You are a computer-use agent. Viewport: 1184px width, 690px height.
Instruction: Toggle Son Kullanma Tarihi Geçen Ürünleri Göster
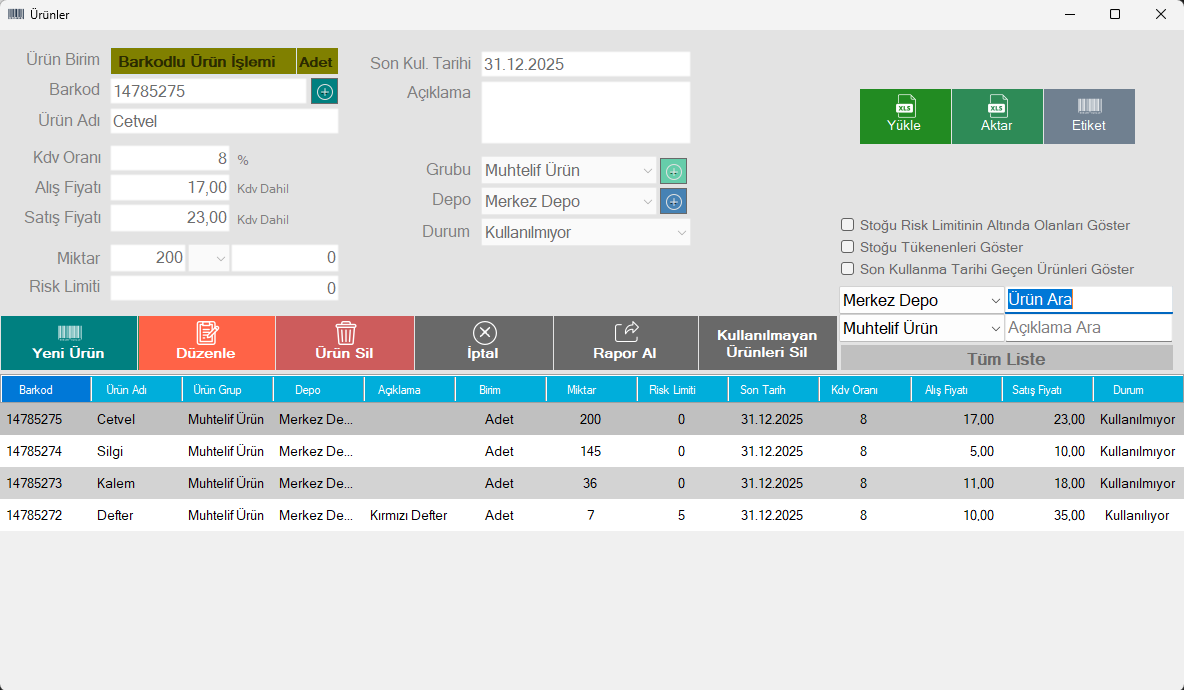848,269
